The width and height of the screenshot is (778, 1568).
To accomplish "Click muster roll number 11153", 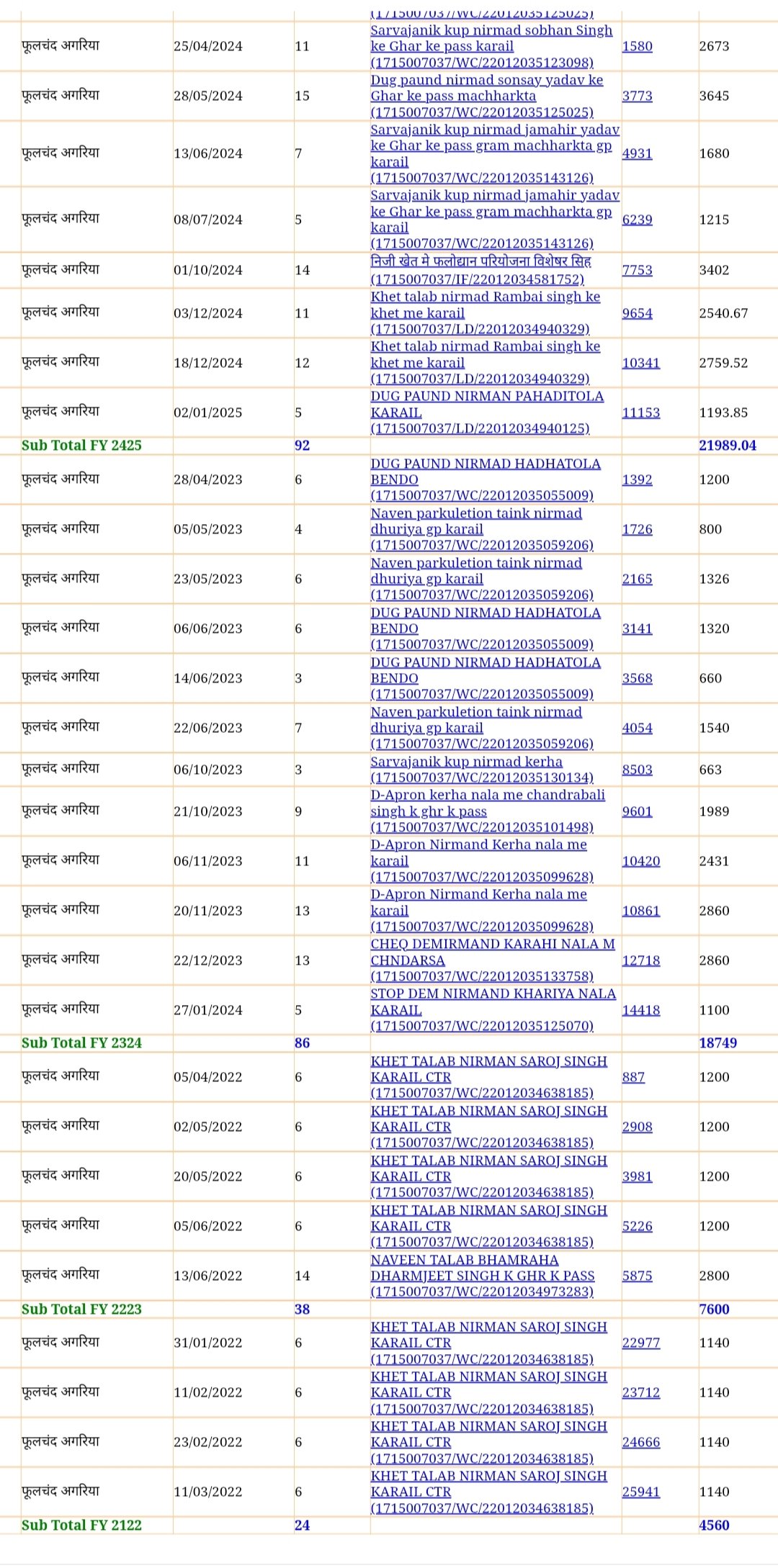I will pyautogui.click(x=640, y=413).
